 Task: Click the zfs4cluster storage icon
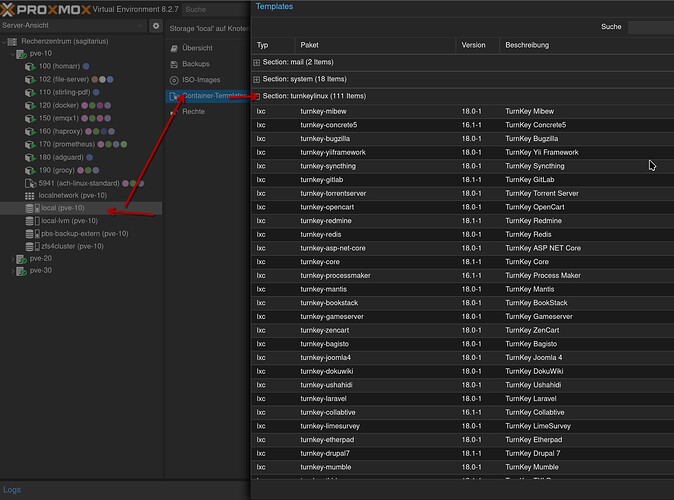tap(32, 246)
